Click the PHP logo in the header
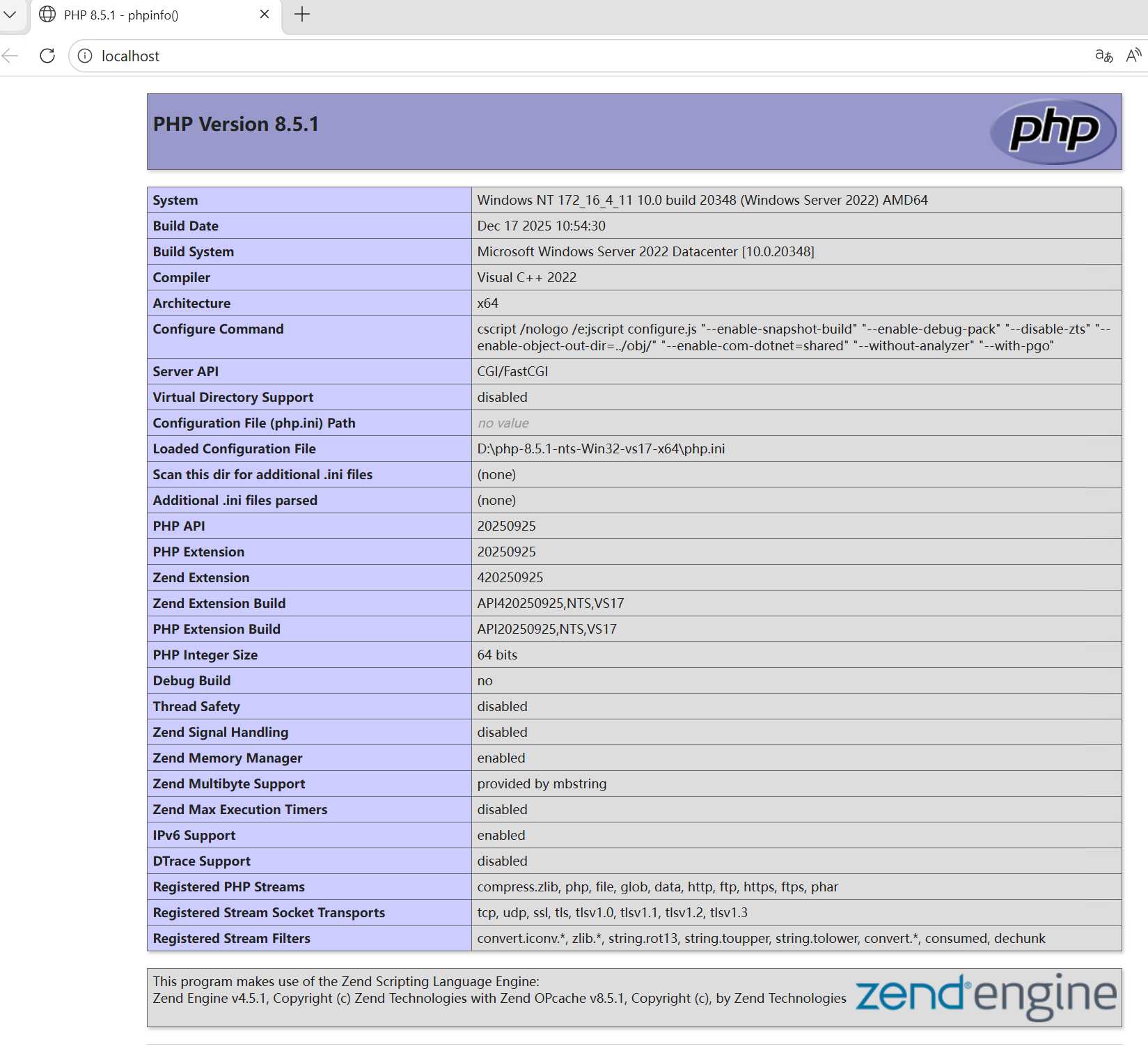Viewport: 1148px width, 1046px height. pyautogui.click(x=1053, y=132)
